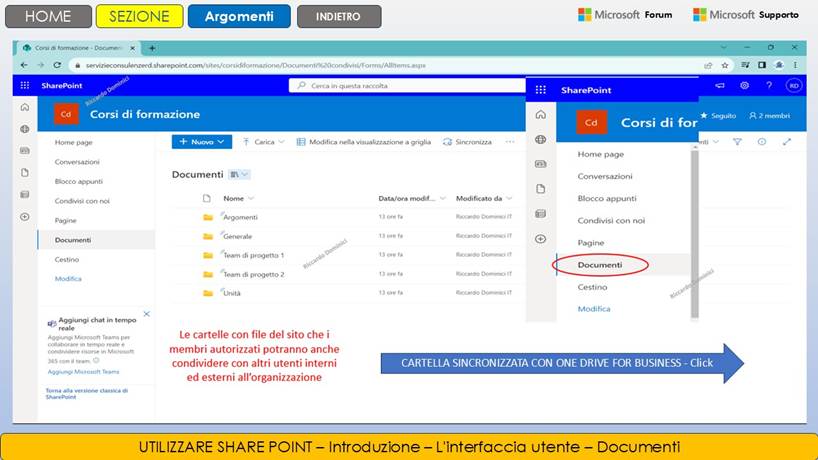Click the blue Argomenti slide button
Viewport: 818px width, 460px height.
pyautogui.click(x=239, y=16)
